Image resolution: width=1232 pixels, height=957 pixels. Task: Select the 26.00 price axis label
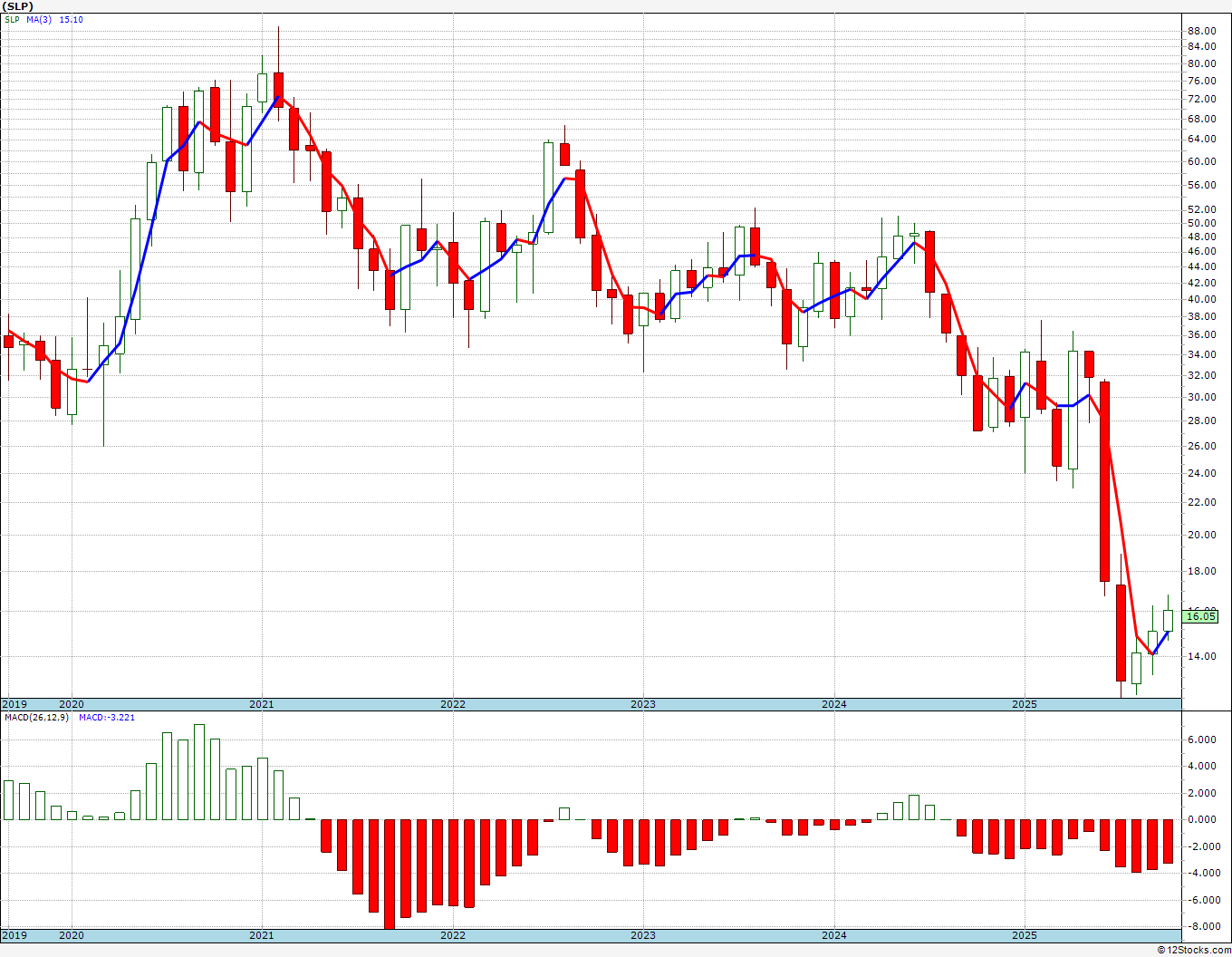click(x=1201, y=446)
